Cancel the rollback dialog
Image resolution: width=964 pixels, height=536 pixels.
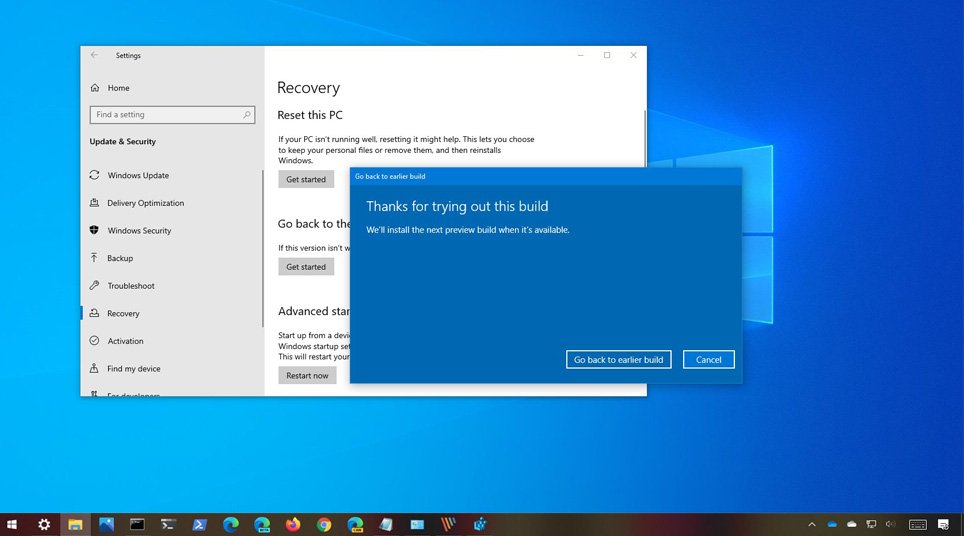708,360
